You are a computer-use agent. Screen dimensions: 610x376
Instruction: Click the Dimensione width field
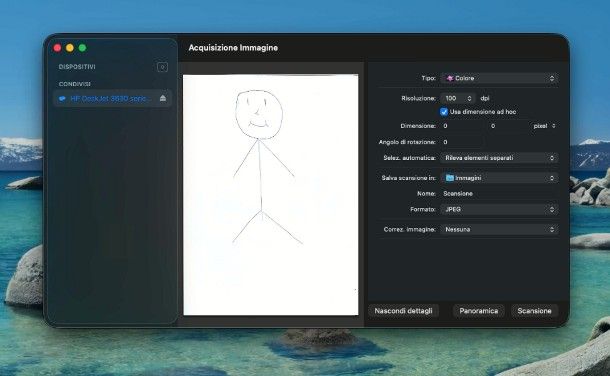462,126
